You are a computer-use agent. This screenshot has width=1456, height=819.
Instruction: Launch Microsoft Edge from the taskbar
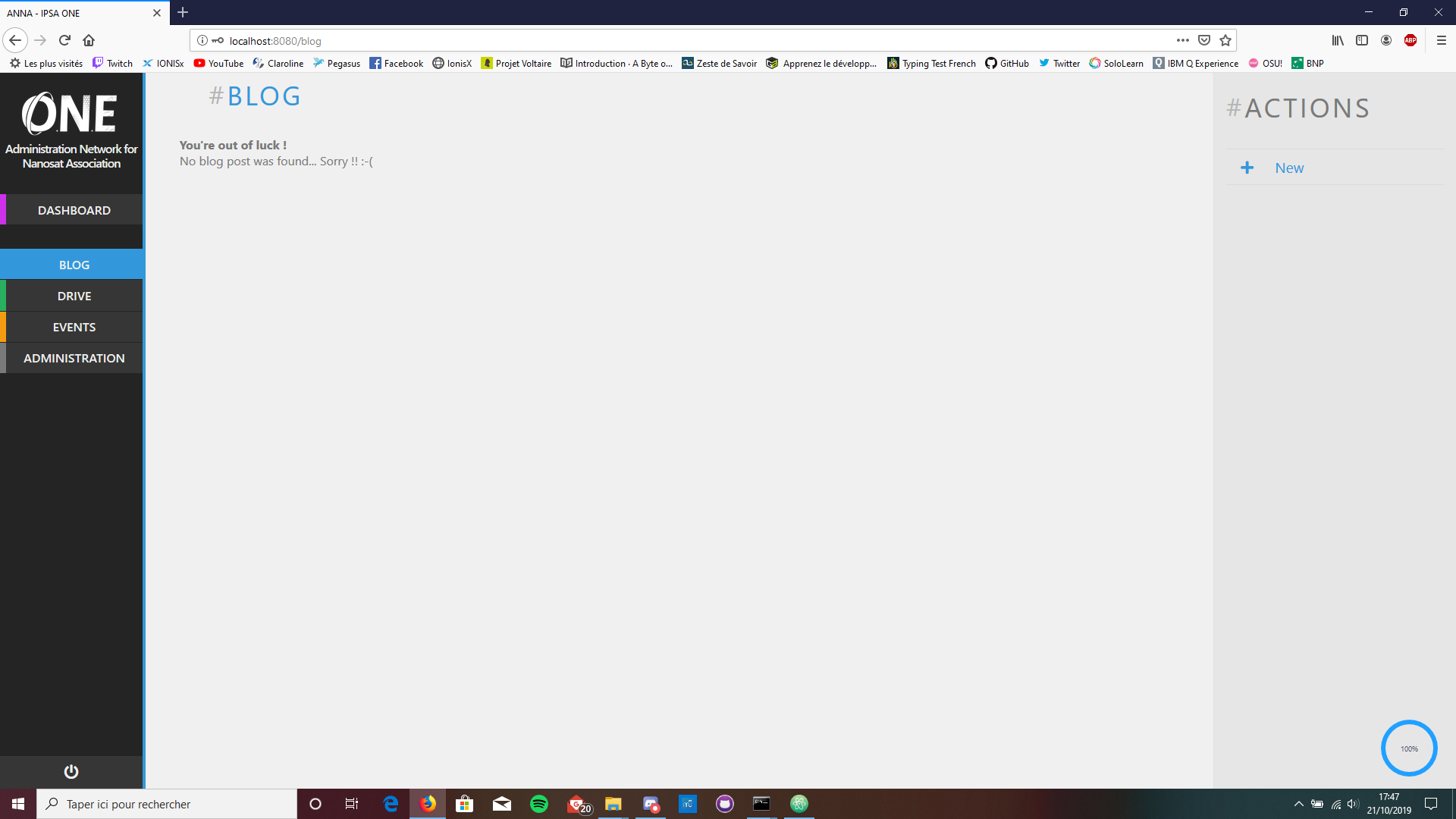(x=391, y=804)
